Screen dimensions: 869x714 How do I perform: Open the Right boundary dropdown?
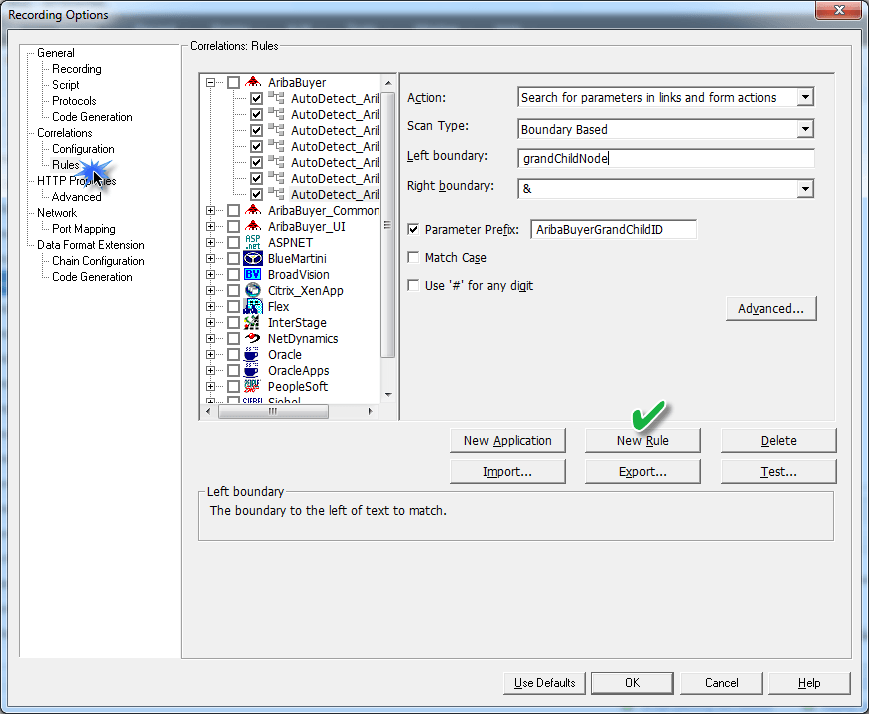(805, 189)
